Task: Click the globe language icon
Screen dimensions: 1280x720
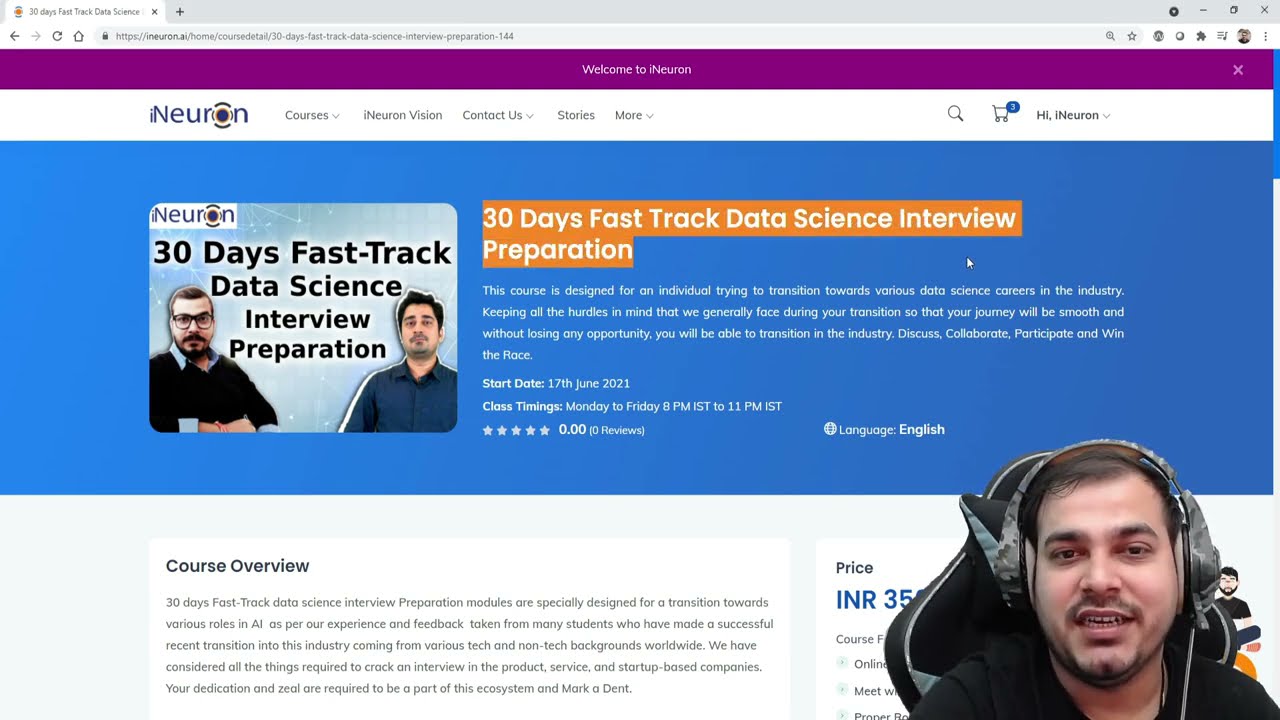Action: point(830,429)
